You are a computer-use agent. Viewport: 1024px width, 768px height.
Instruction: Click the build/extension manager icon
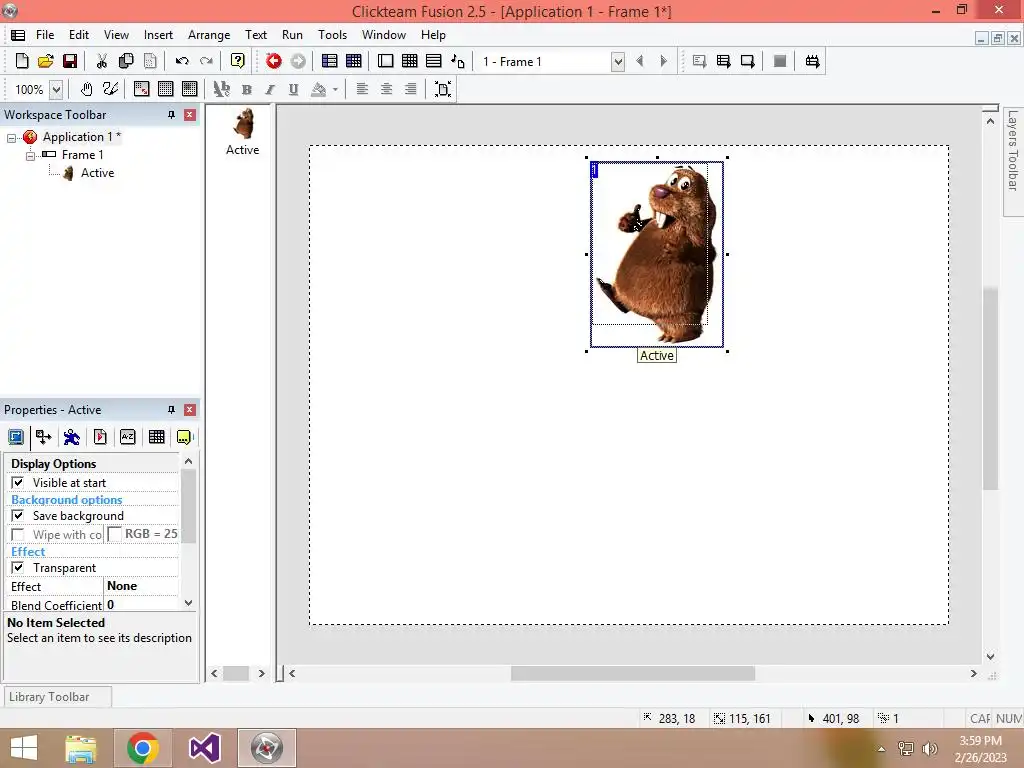click(x=812, y=61)
